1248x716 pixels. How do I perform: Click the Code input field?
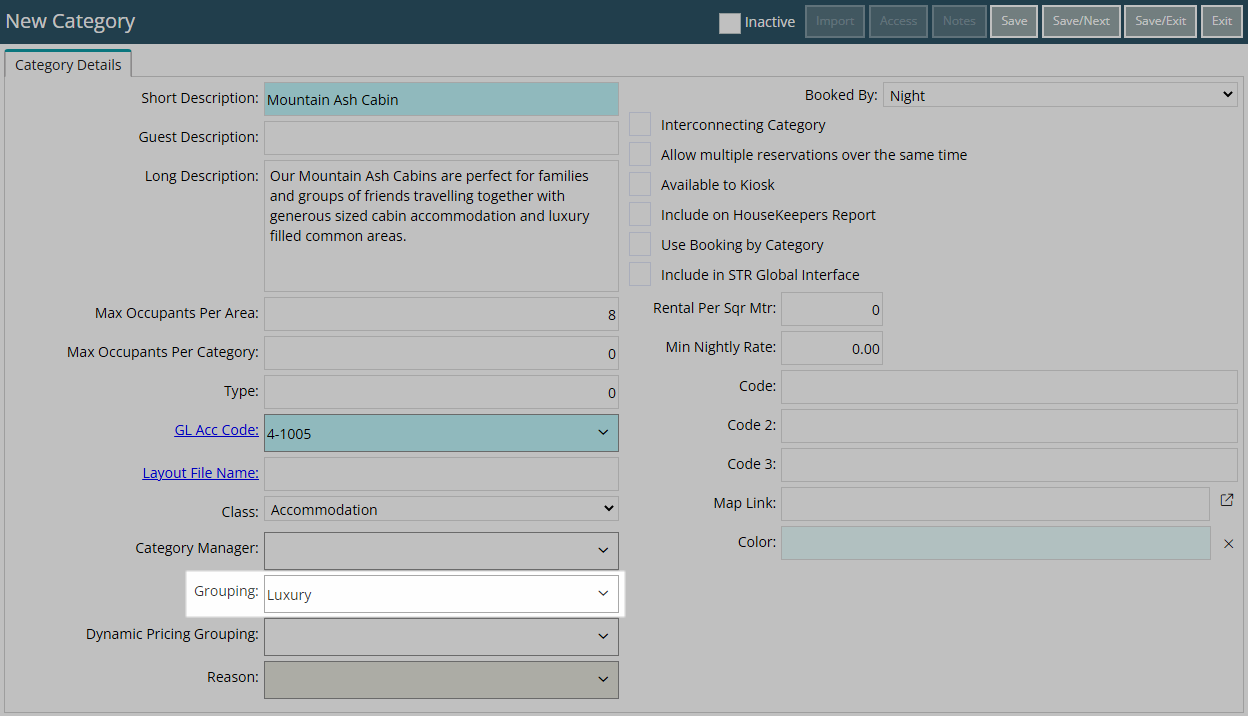1009,387
